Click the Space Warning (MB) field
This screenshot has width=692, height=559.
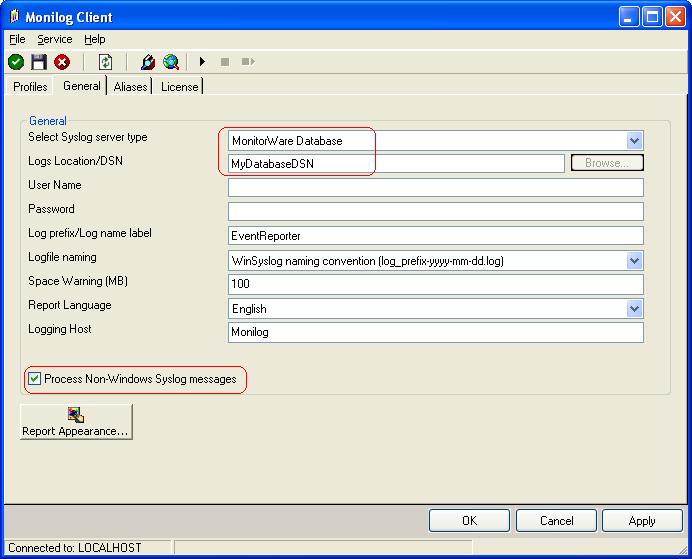click(436, 284)
